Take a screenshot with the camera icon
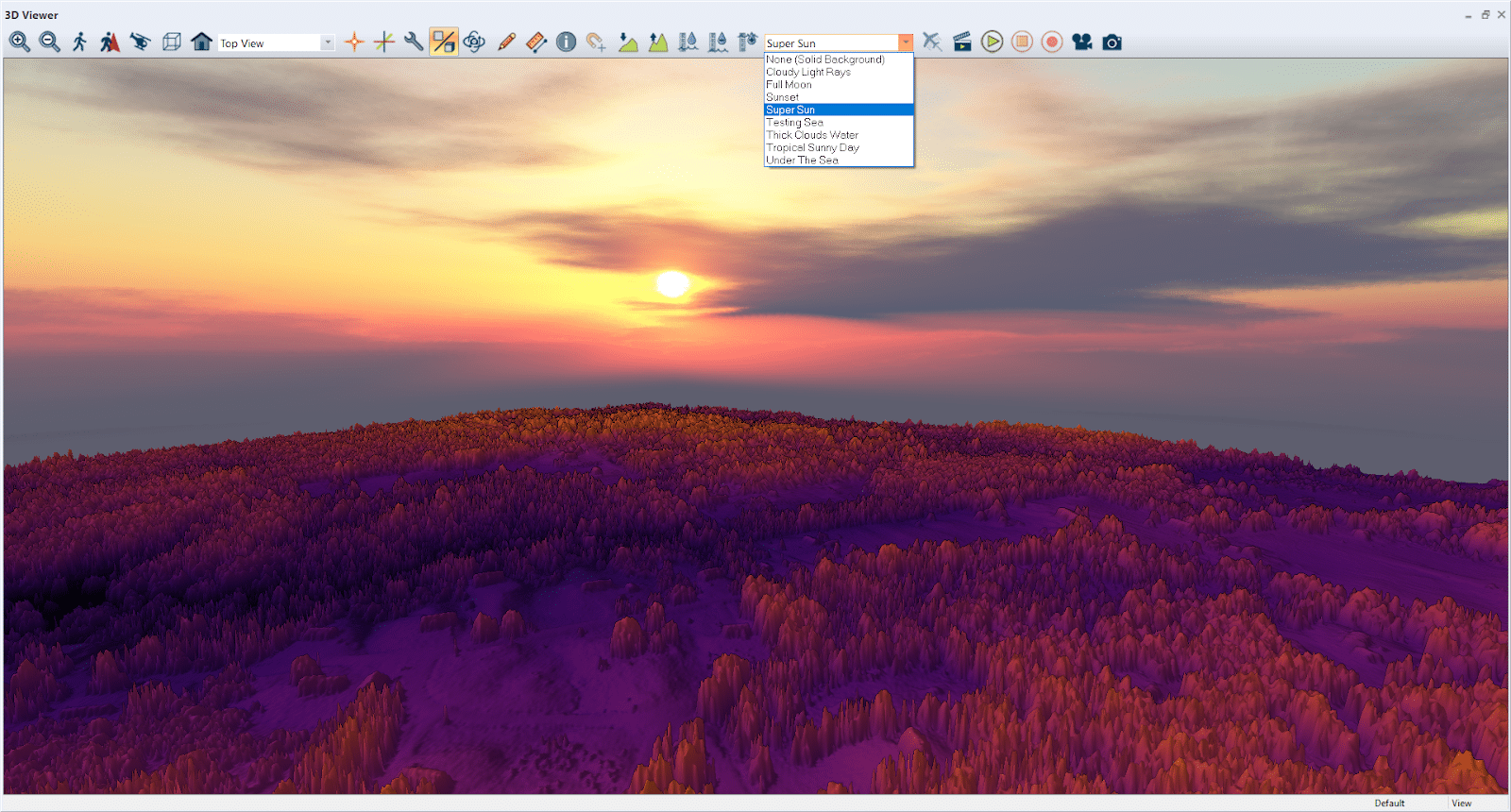The height and width of the screenshot is (812, 1511). click(x=1112, y=42)
